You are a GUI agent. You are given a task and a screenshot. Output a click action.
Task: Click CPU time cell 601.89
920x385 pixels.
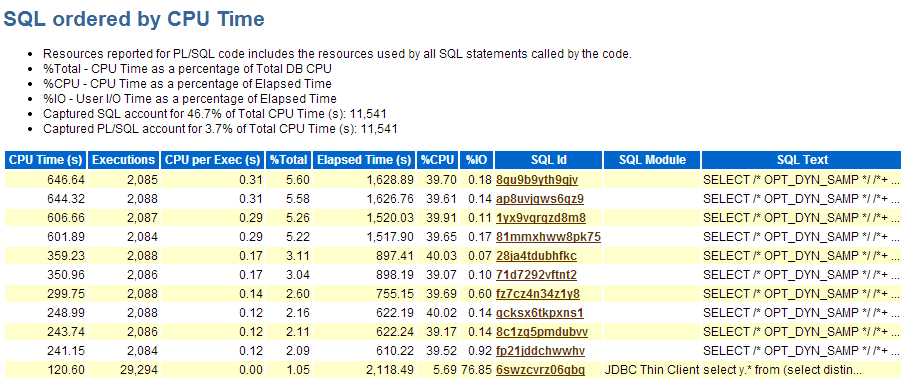pos(67,237)
